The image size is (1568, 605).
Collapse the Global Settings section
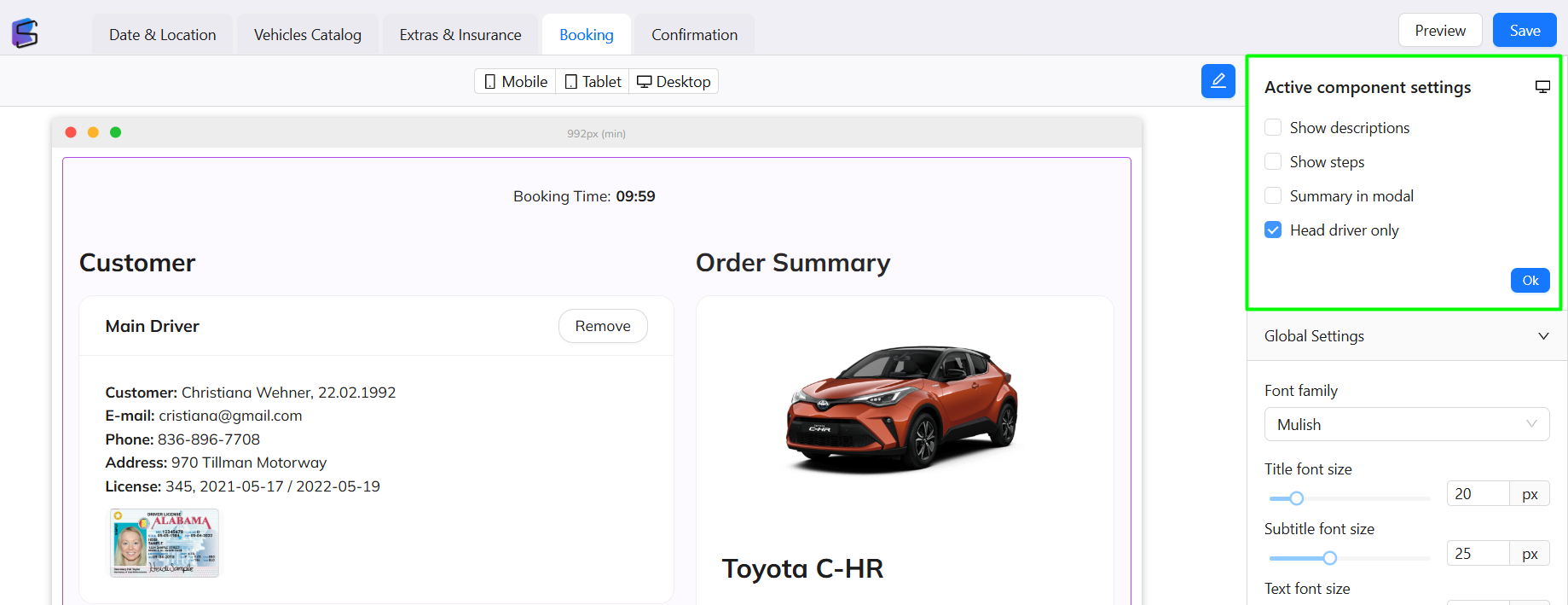(x=1542, y=336)
